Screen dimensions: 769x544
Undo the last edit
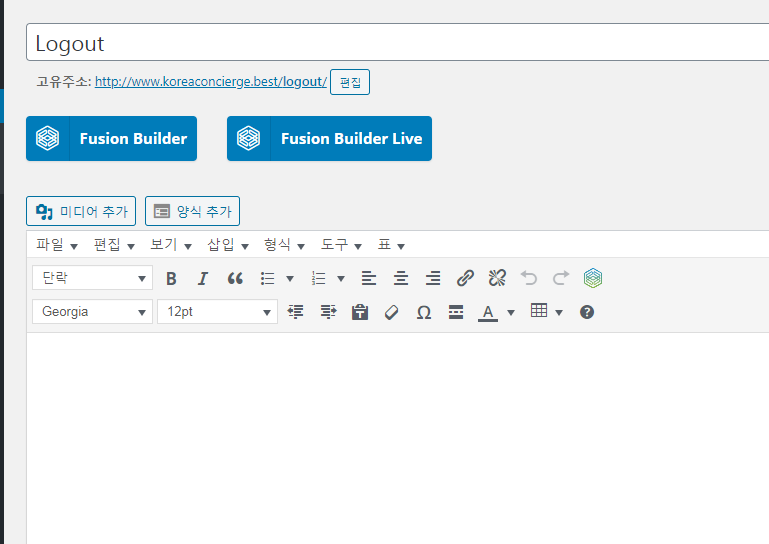(x=529, y=279)
